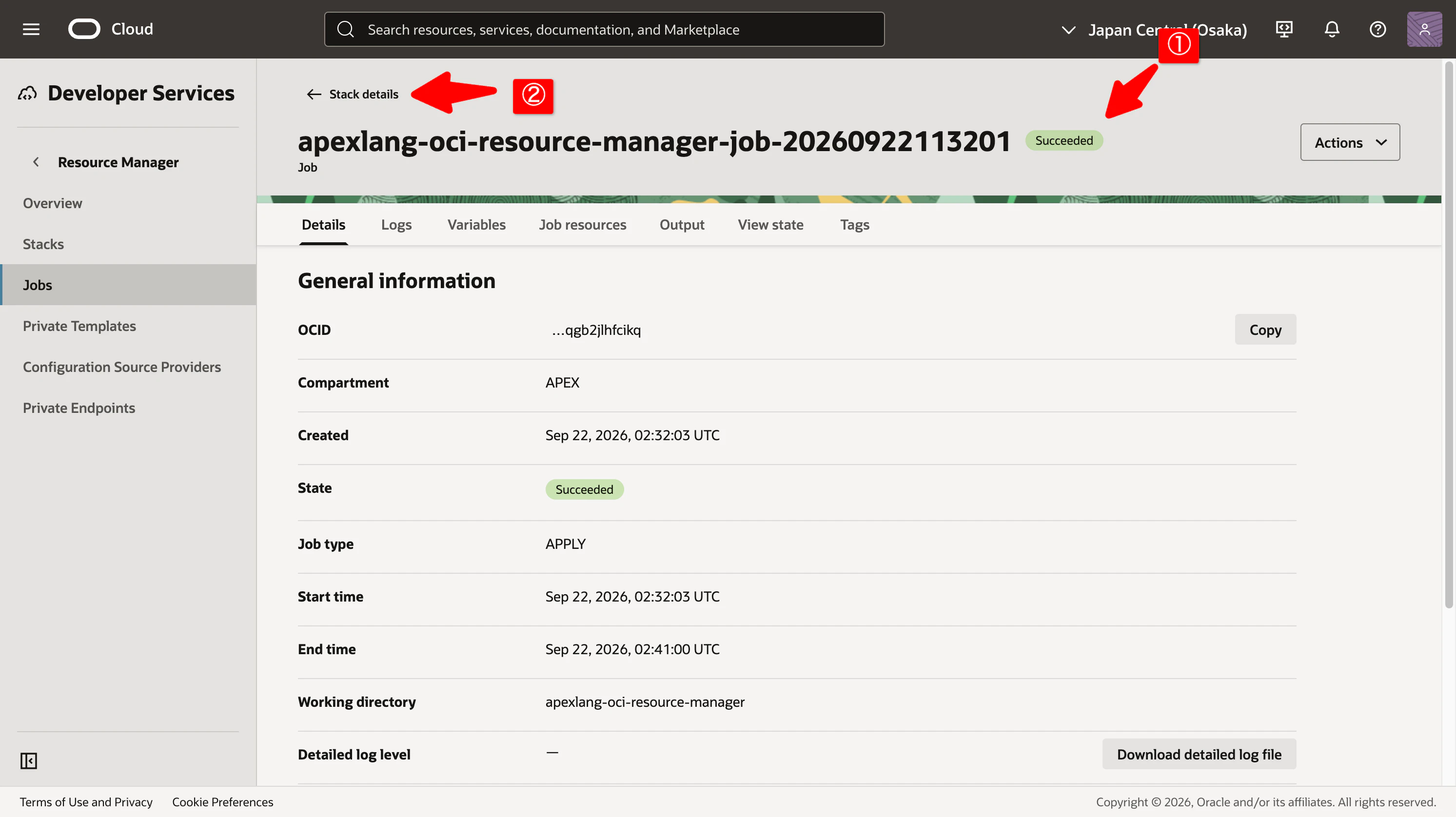Image resolution: width=1456 pixels, height=817 pixels.
Task: Open the Cloud Shell developer tools icon
Action: (x=1284, y=29)
